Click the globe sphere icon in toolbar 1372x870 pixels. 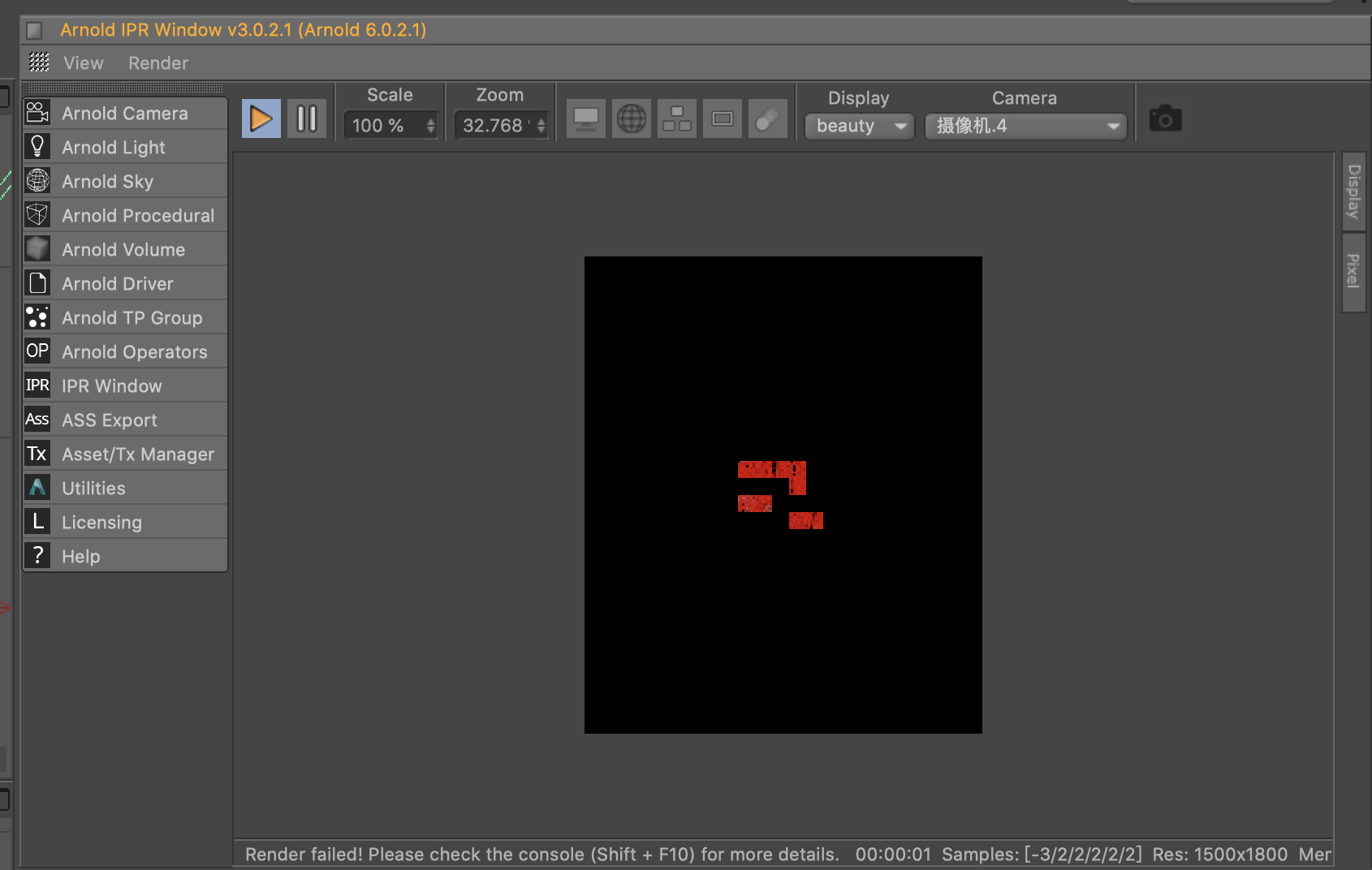(x=631, y=119)
